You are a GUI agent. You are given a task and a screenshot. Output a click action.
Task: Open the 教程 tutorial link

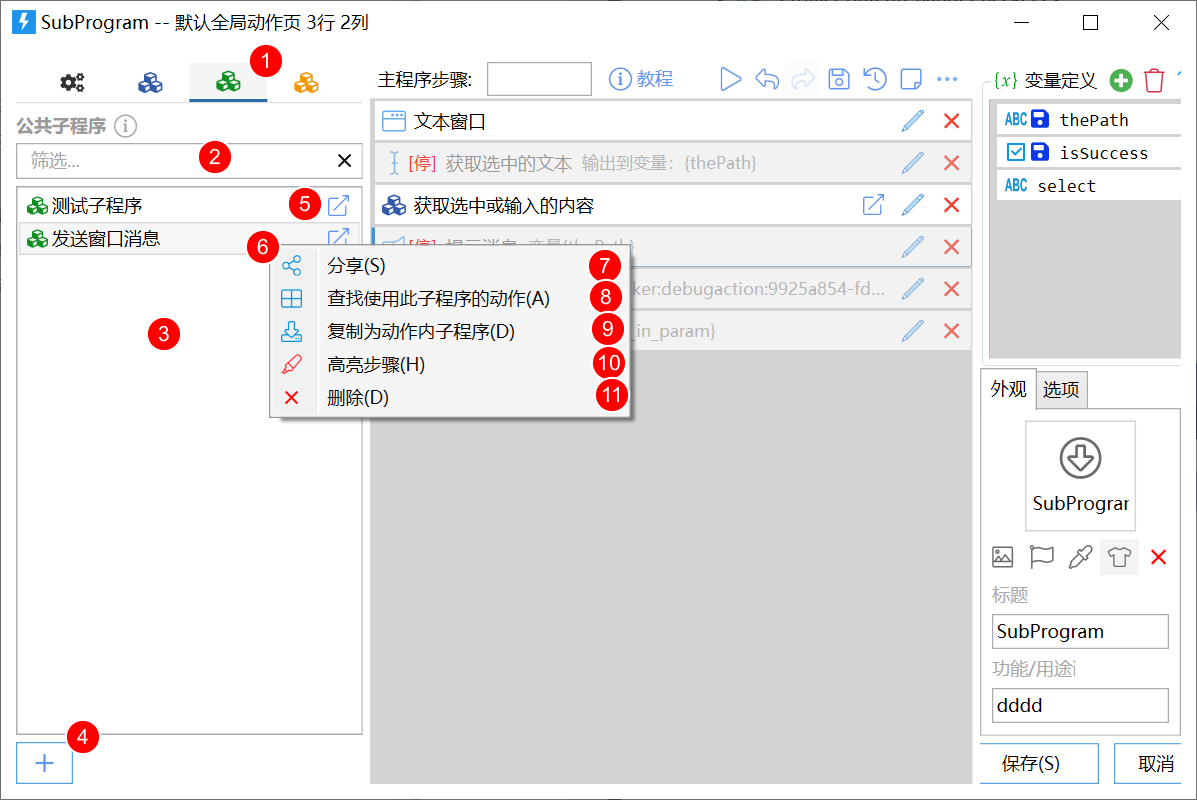point(641,79)
